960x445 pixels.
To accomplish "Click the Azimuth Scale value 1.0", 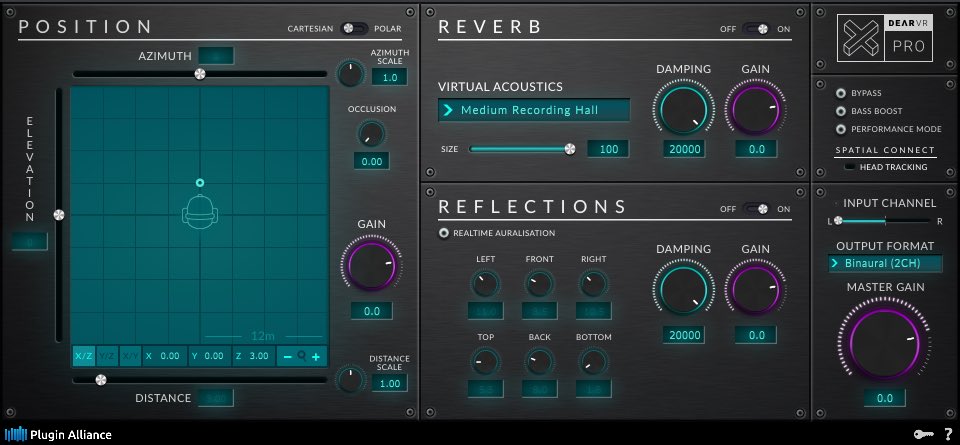I will pos(389,77).
